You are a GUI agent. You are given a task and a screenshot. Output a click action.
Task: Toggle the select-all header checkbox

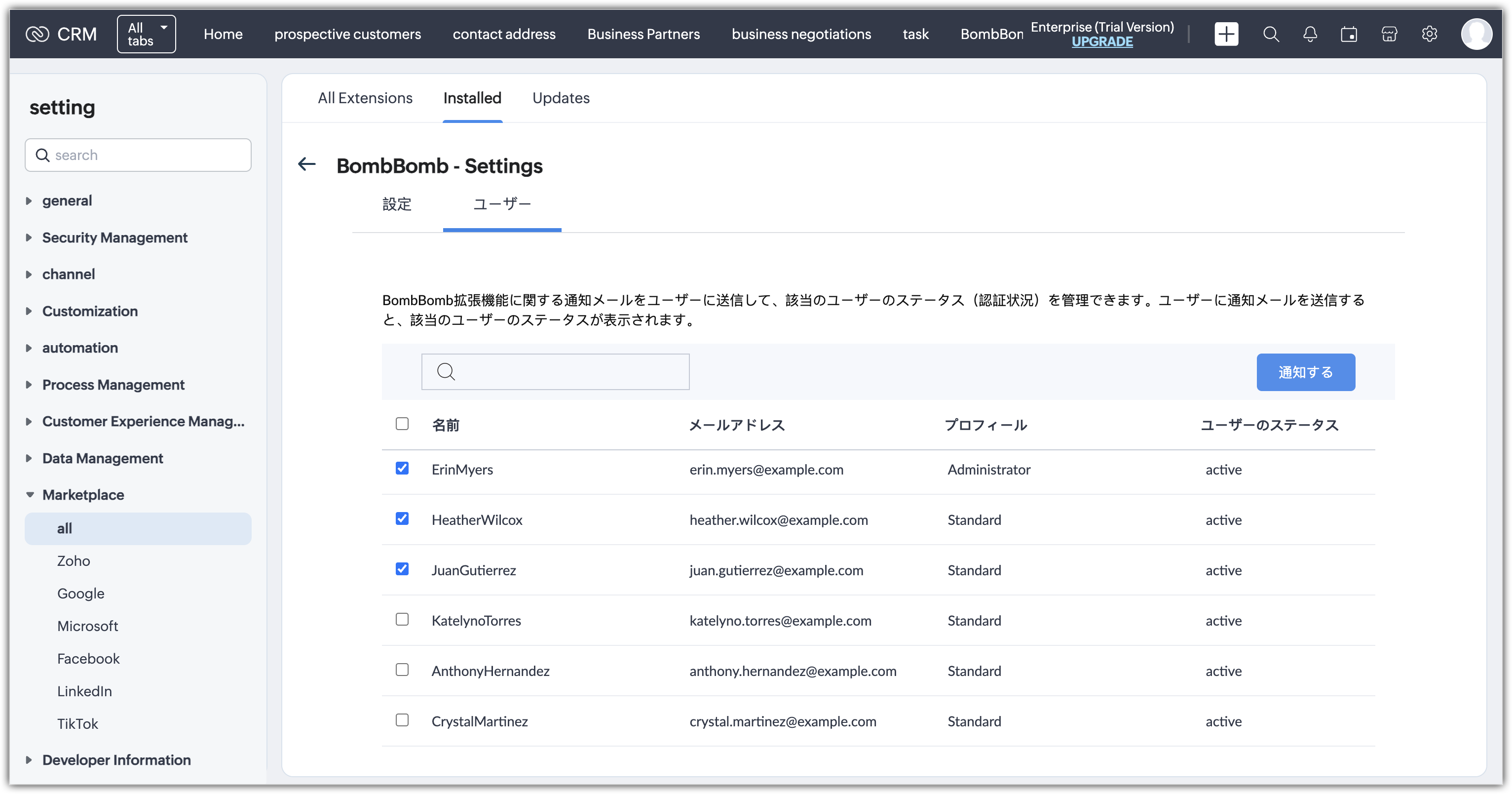[402, 424]
